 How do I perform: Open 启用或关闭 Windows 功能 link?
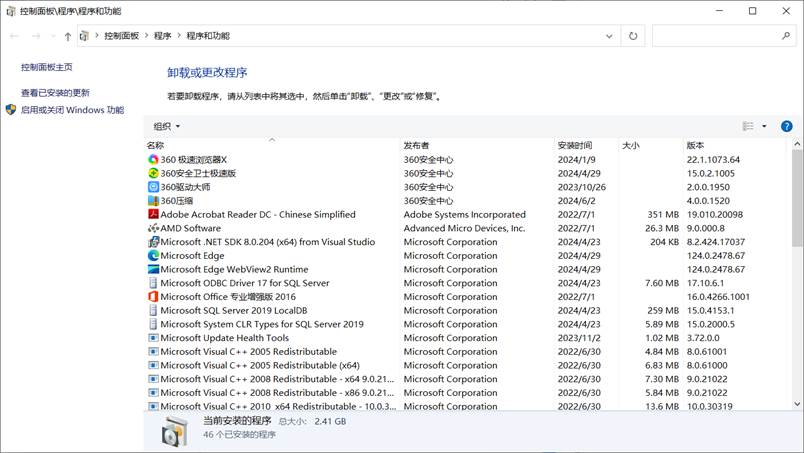[x=72, y=110]
